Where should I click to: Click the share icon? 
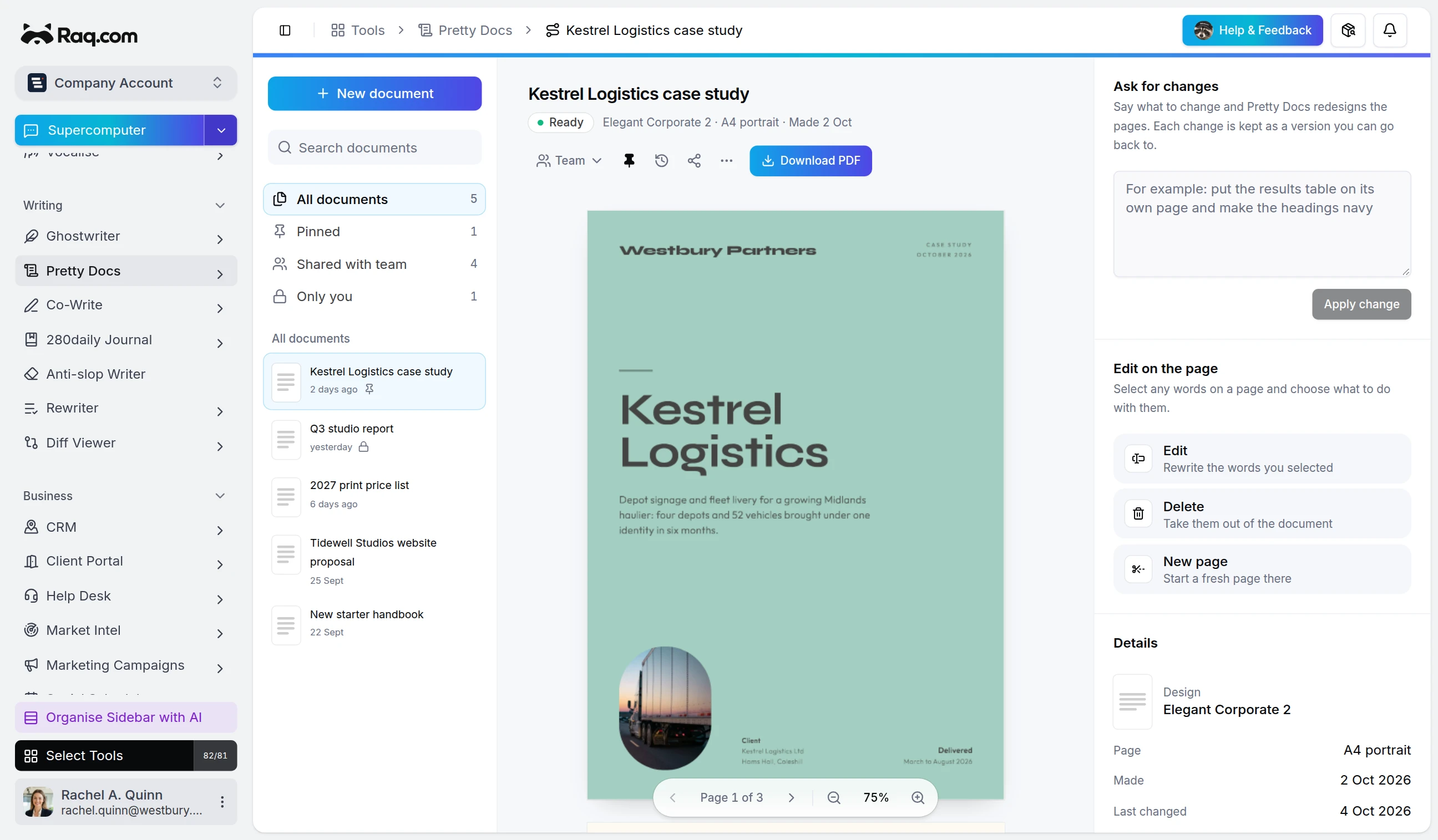pos(694,161)
